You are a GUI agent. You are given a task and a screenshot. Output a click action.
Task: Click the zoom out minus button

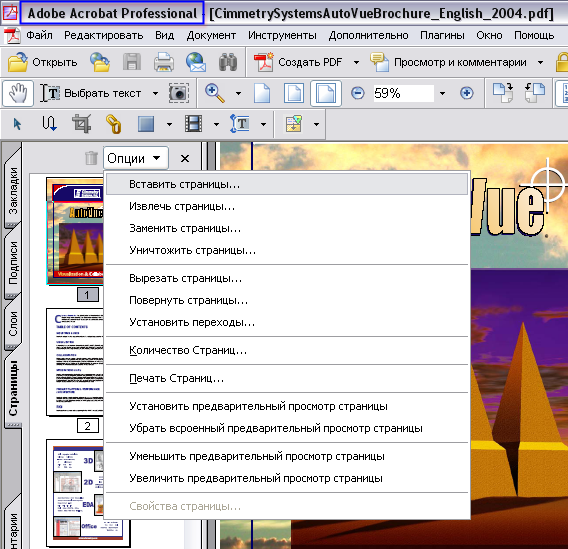pos(358,93)
